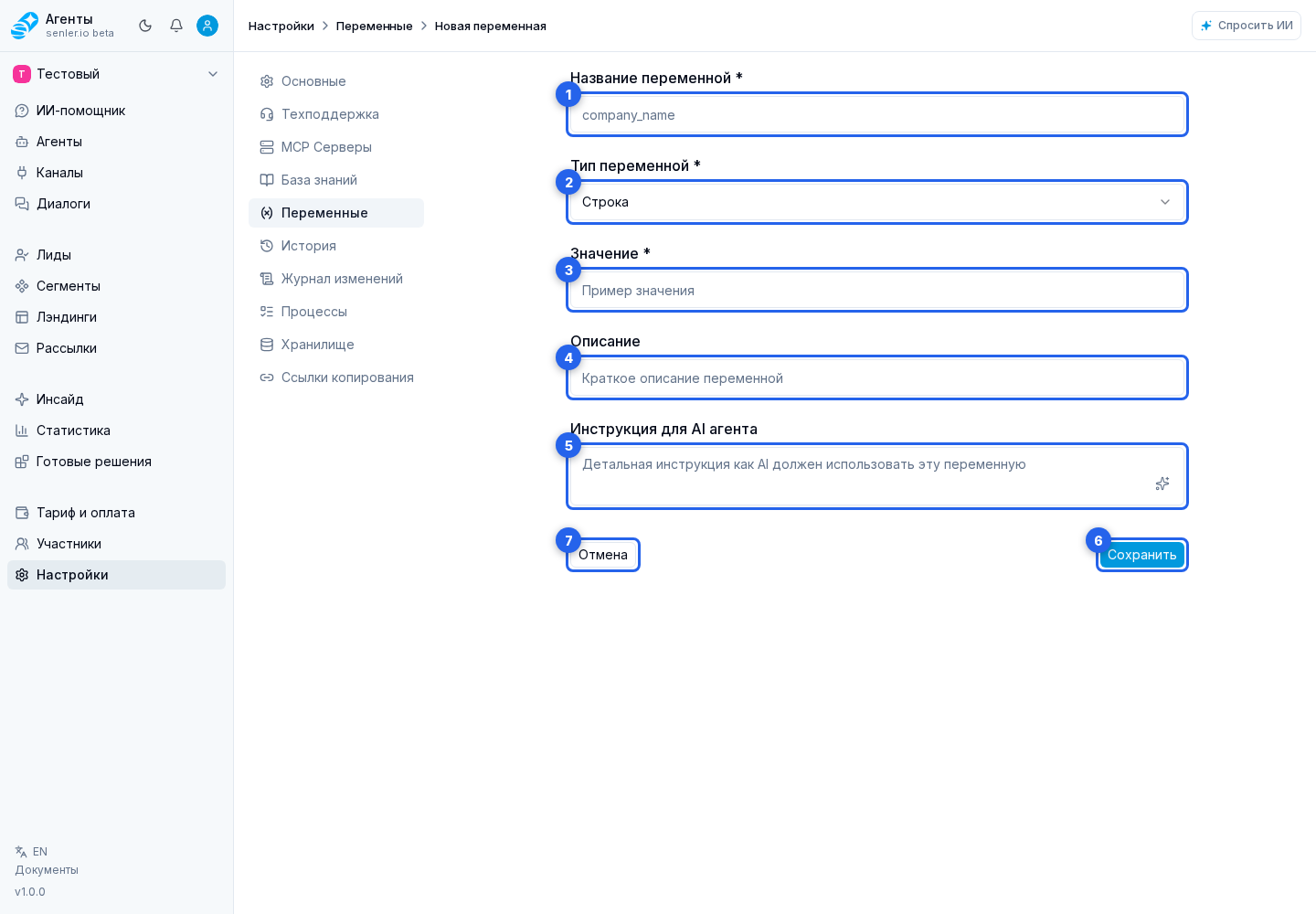Open Рассылки in left sidebar
Image resolution: width=1316 pixels, height=914 pixels.
point(116,348)
